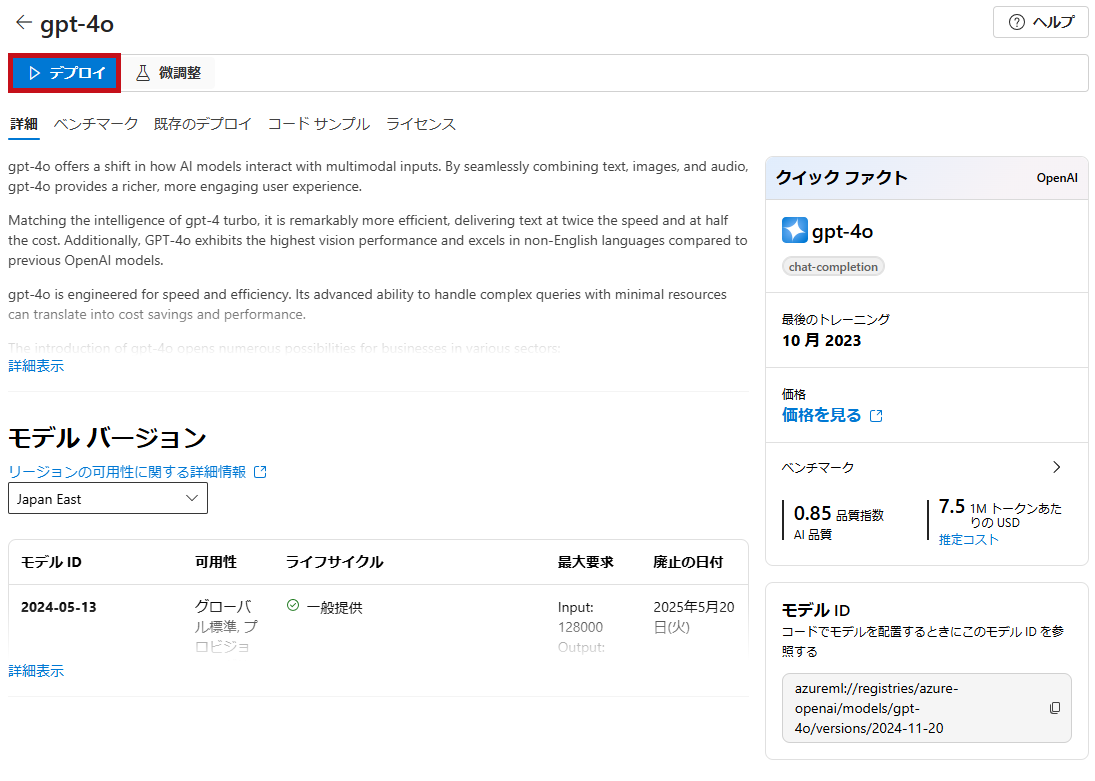This screenshot has width=1095, height=781.
Task: Click external link icon beside リージョンの可用性
Action: point(260,472)
